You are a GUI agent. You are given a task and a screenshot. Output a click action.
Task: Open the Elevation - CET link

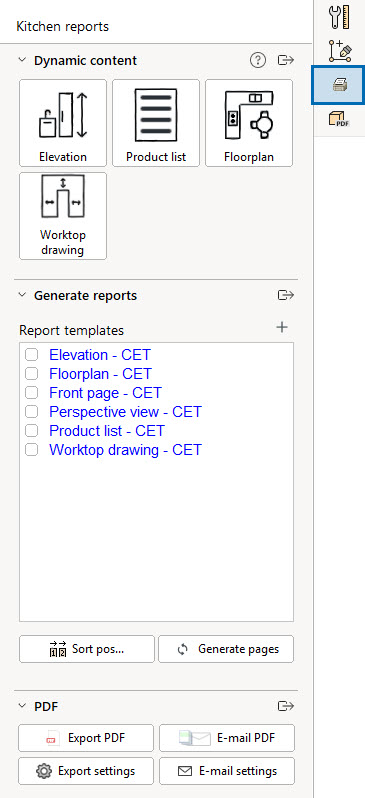[100, 355]
